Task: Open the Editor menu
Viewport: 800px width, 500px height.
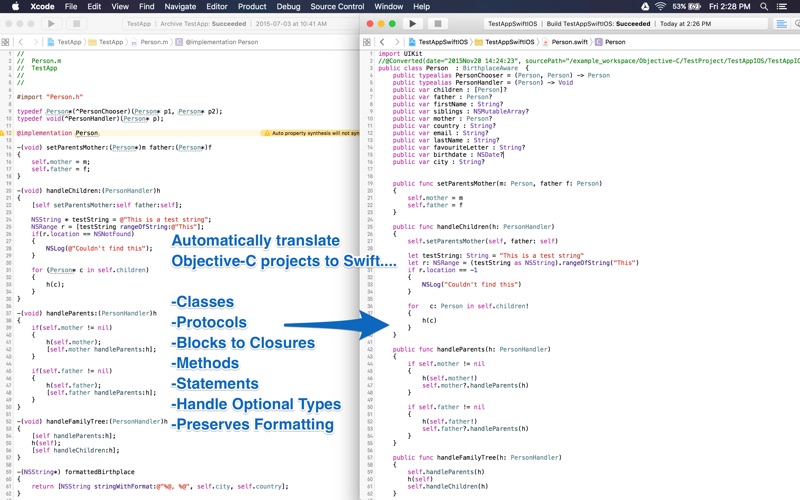Action: (217, 6)
